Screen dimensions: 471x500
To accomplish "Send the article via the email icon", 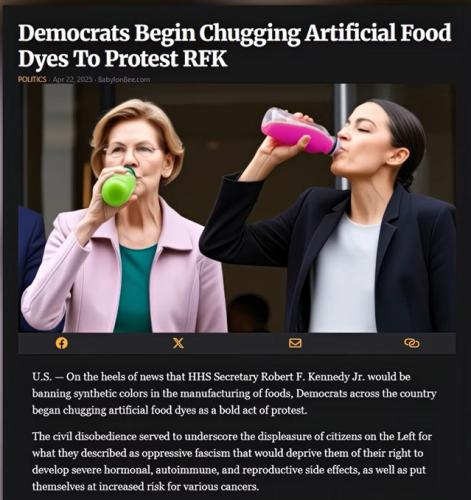I will [x=295, y=343].
